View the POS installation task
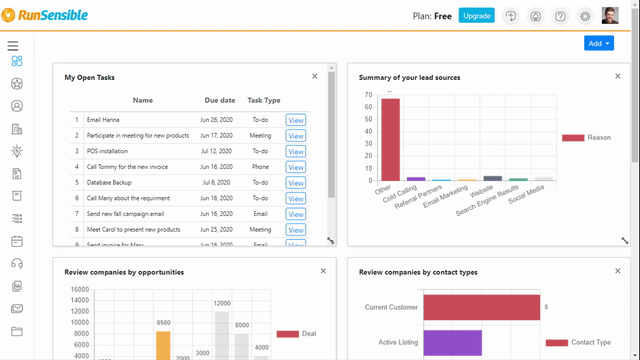This screenshot has height=360, width=640. click(x=296, y=151)
